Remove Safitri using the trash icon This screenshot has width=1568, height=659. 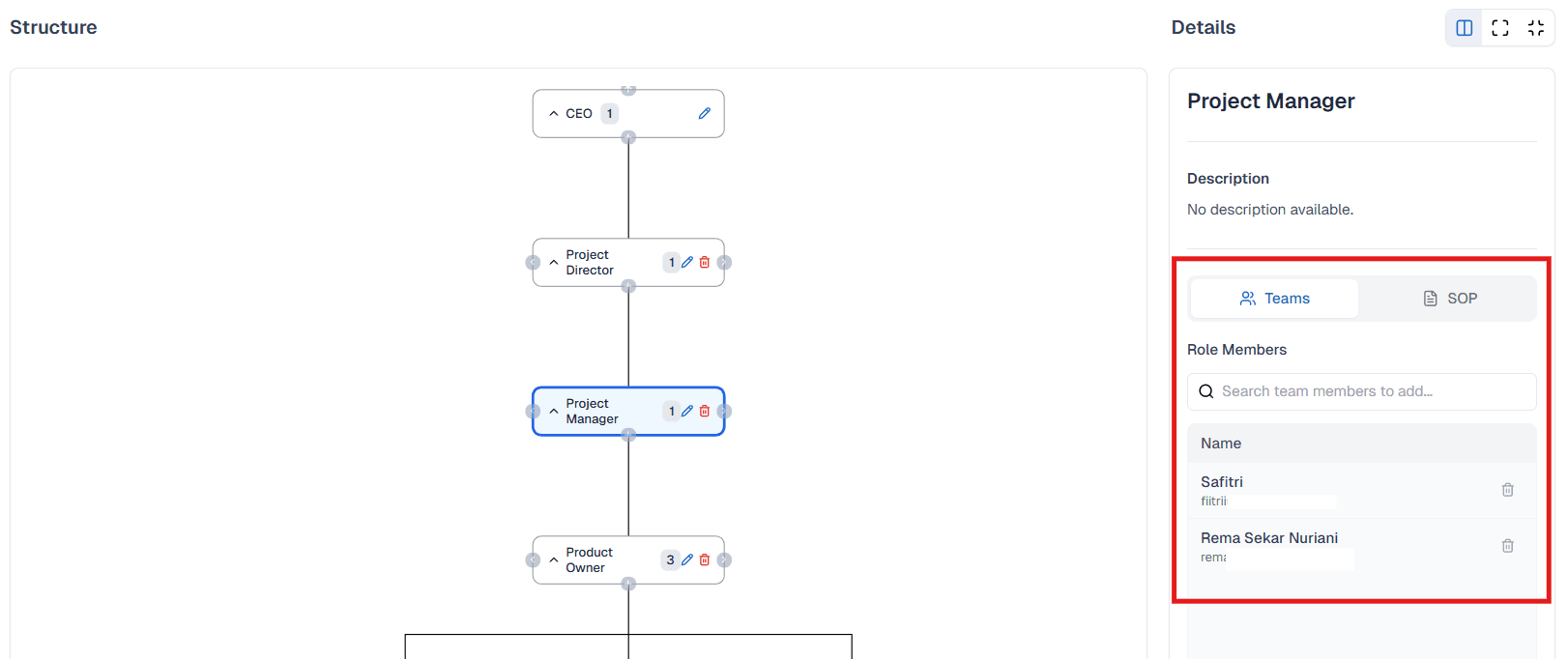[x=1507, y=490]
